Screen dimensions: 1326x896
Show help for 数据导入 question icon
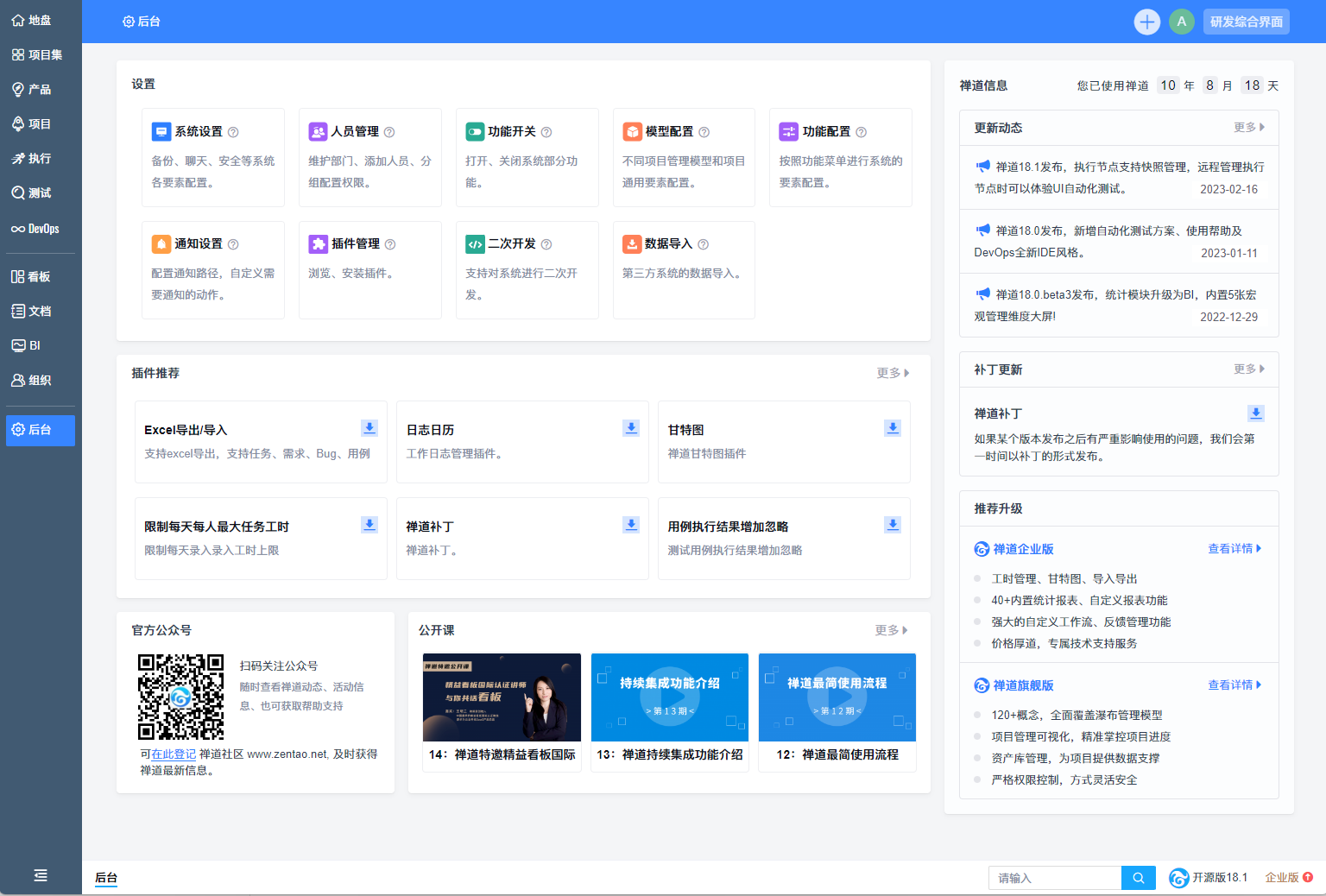704,244
